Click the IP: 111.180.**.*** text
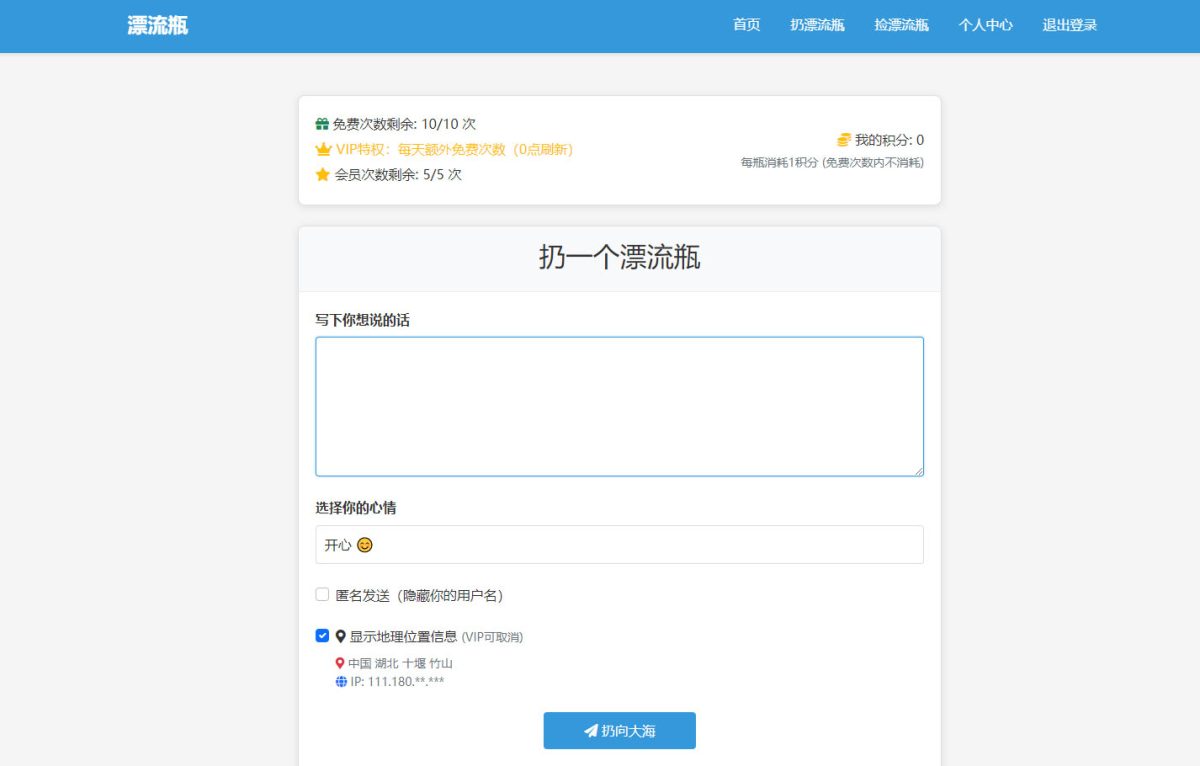The image size is (1200, 766). pos(397,682)
